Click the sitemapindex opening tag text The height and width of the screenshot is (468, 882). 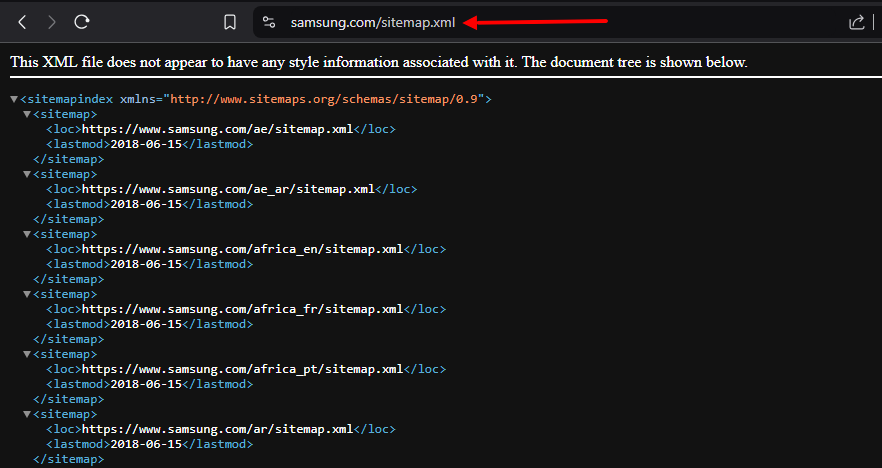[x=256, y=99]
